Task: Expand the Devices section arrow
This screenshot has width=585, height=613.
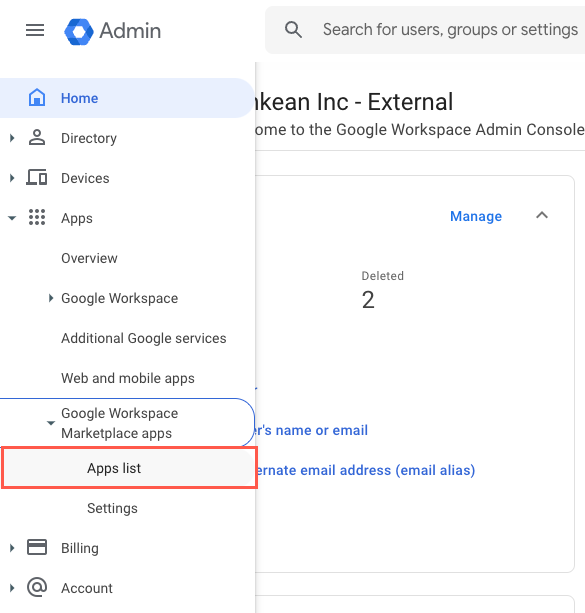Action: pos(12,178)
